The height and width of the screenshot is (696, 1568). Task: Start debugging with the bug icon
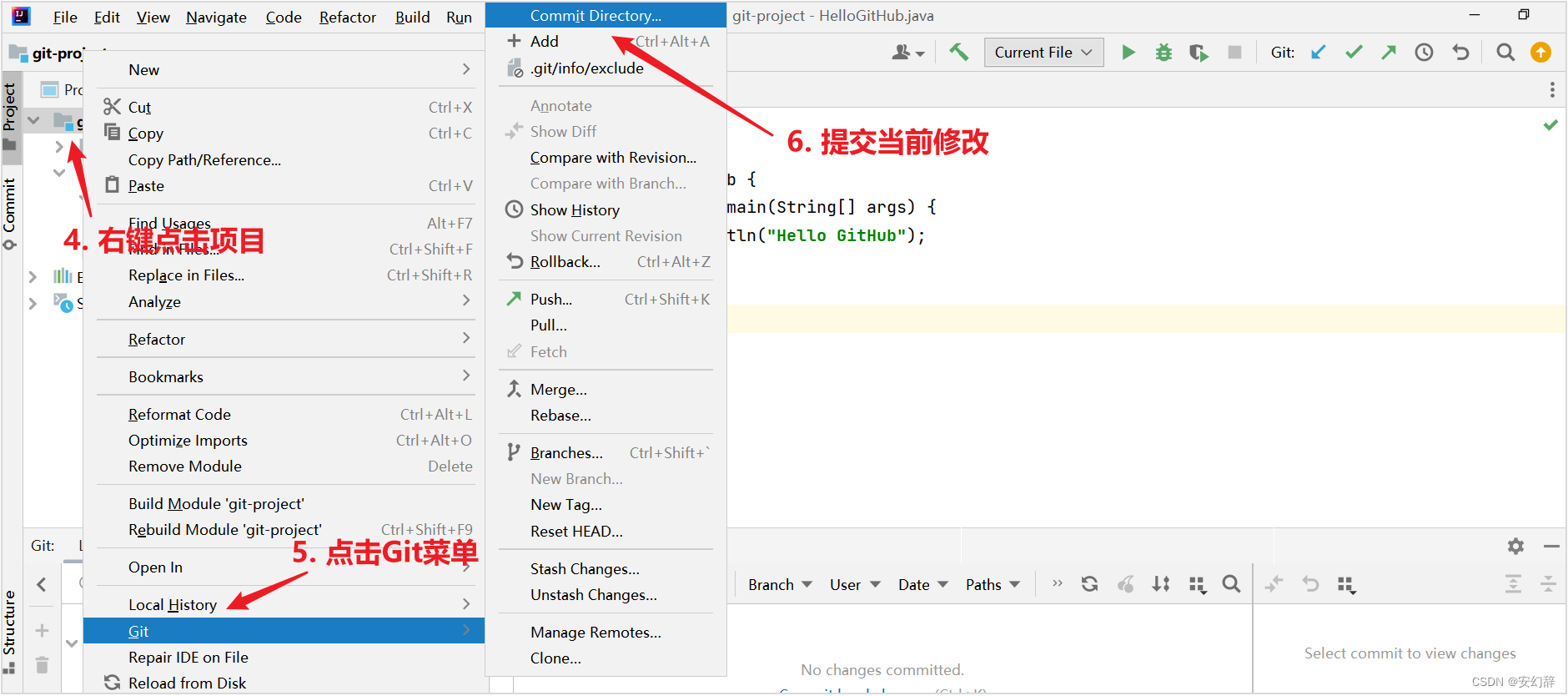pyautogui.click(x=1163, y=53)
